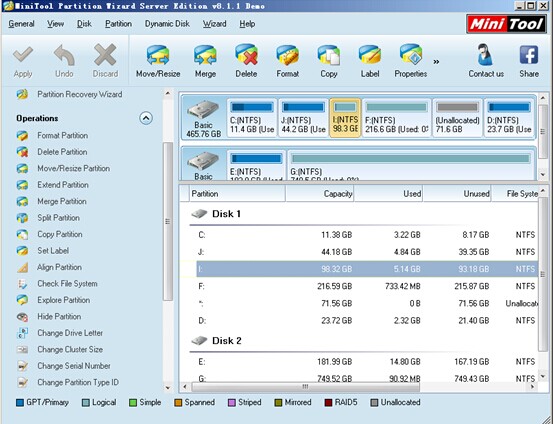Select partition J: row in list
The height and width of the screenshot is (424, 554).
click(x=367, y=252)
